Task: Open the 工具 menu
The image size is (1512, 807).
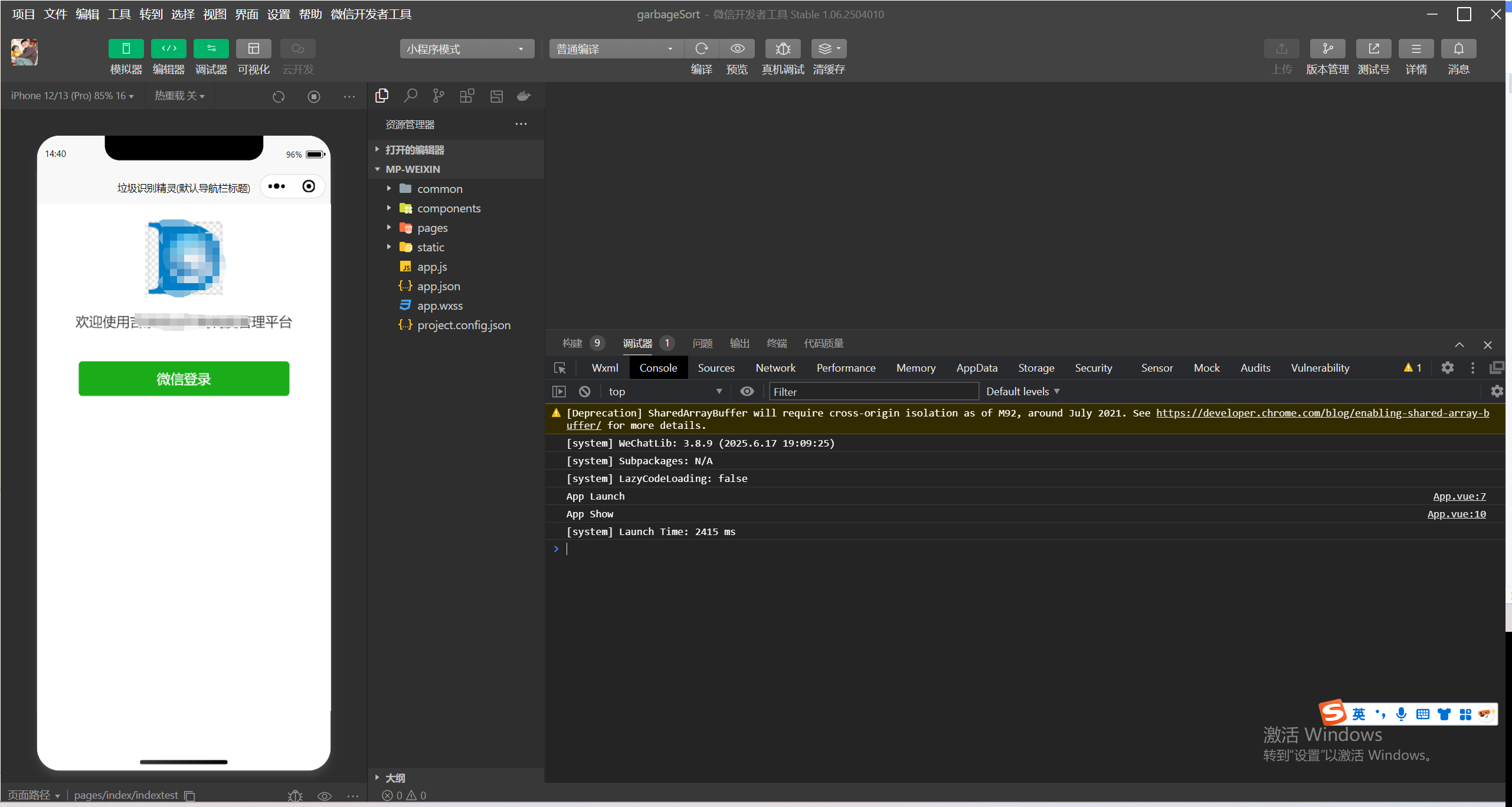Action: 119,14
